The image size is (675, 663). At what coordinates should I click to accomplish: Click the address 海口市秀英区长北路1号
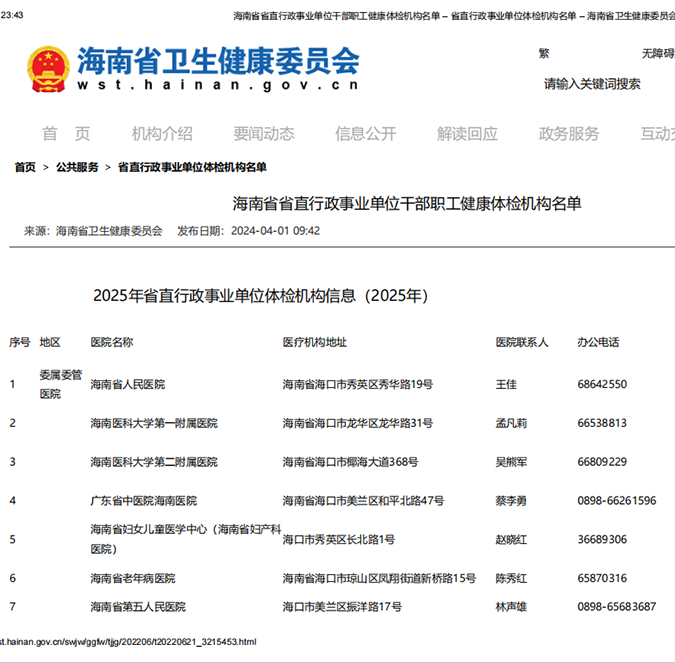point(339,539)
